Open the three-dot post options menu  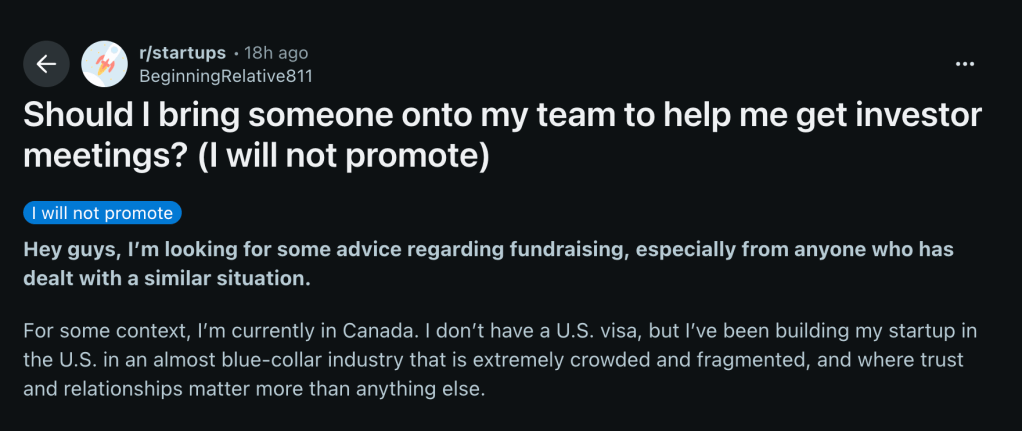pos(965,64)
